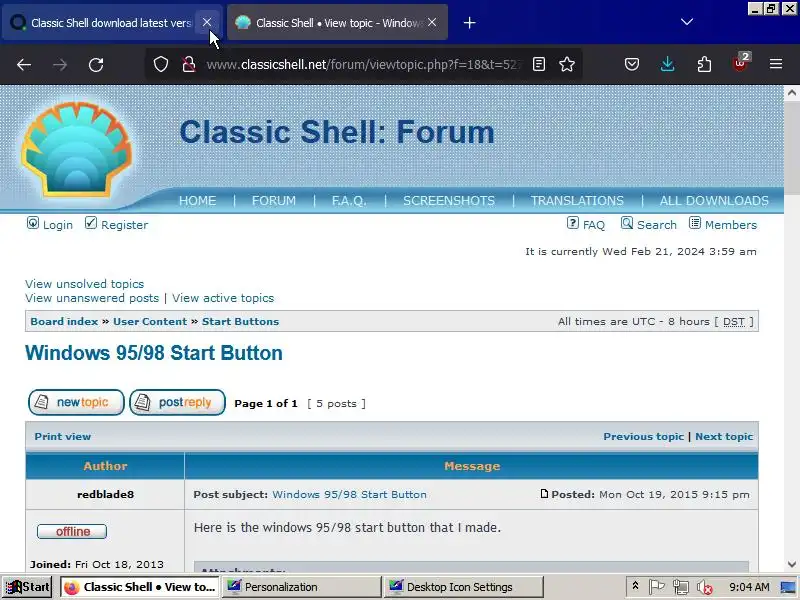
Task: Go to Start Buttons breadcrumb
Action: (240, 321)
